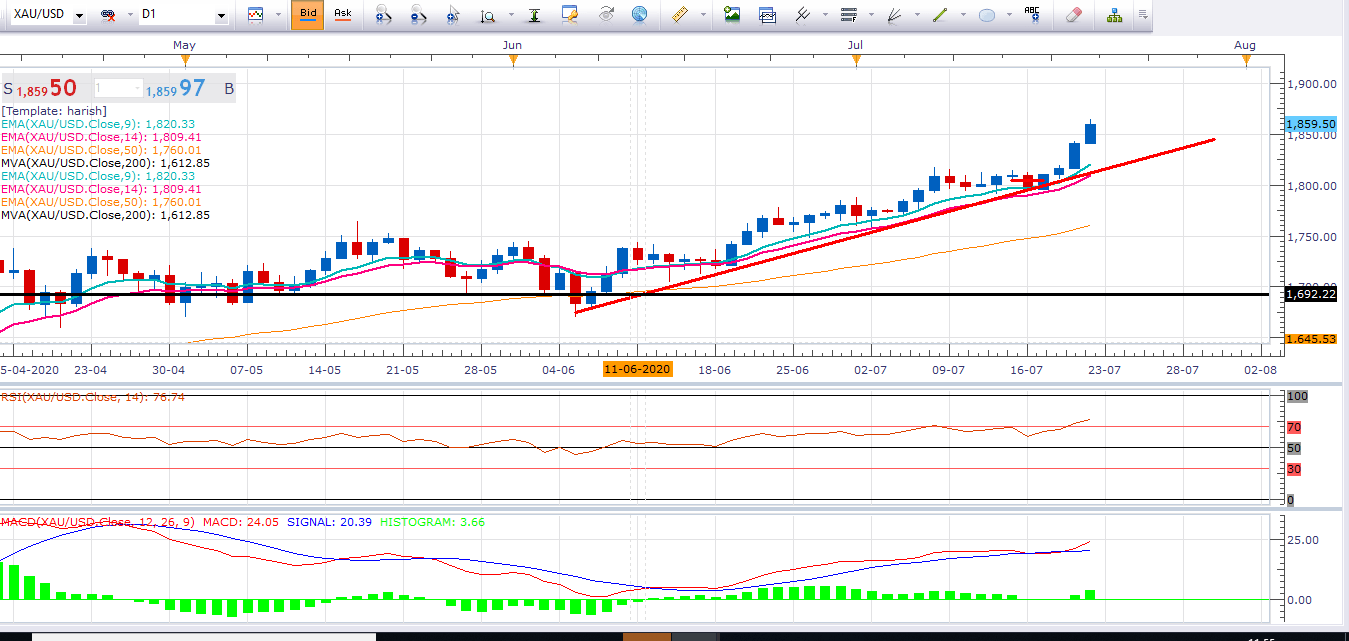Select the fan lines drawing tool
The height and width of the screenshot is (641, 1349).
[x=895, y=15]
